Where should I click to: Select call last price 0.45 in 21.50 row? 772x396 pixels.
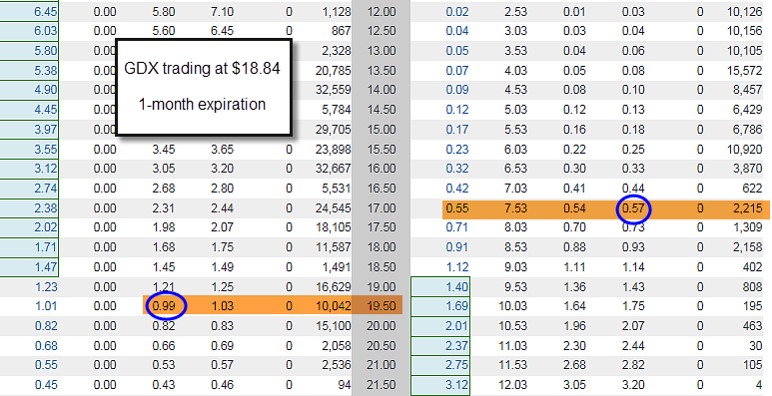coord(46,385)
